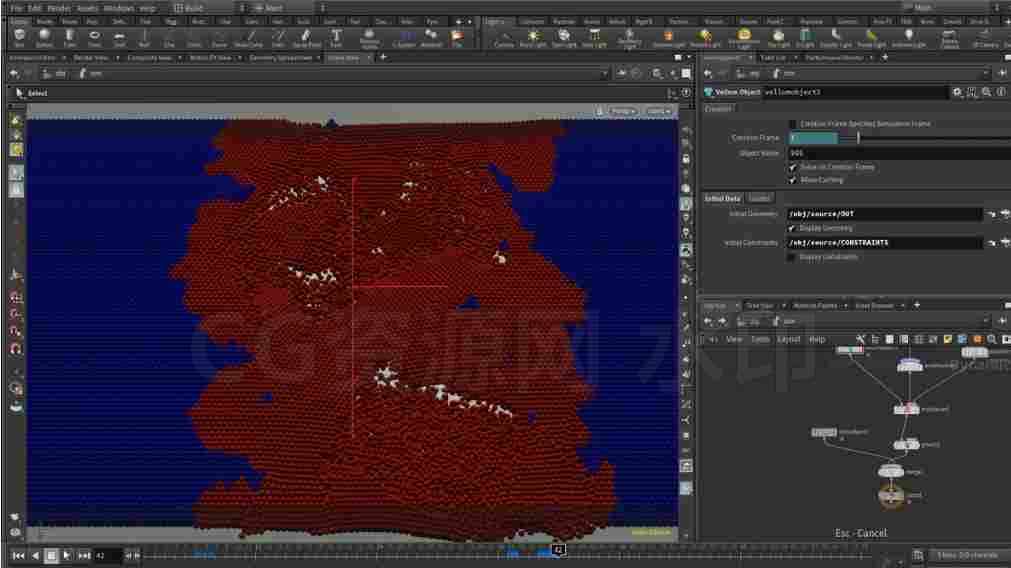Toggle Display Geometry checkbox

click(791, 228)
